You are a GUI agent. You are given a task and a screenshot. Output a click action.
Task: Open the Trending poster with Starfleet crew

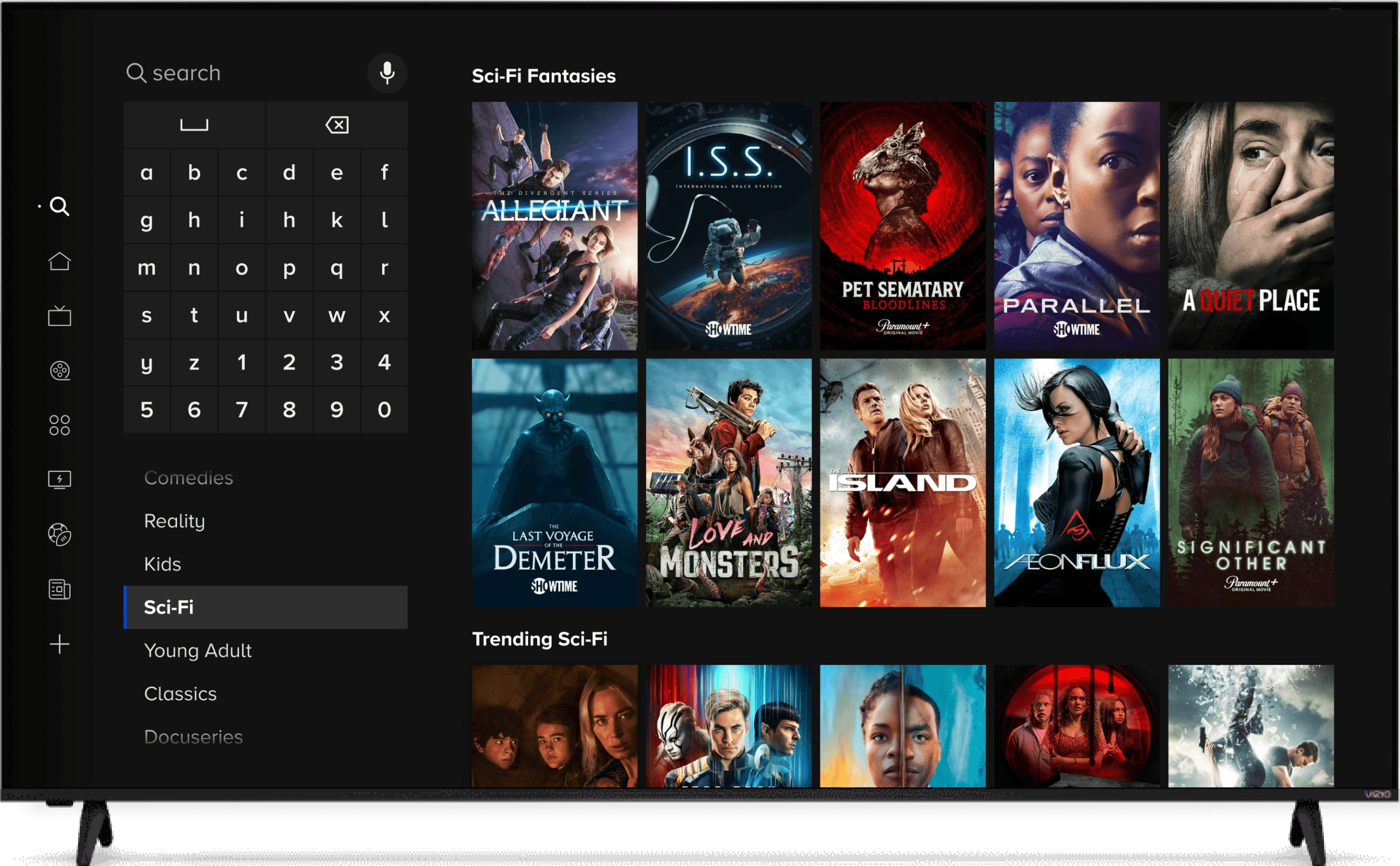[729, 725]
